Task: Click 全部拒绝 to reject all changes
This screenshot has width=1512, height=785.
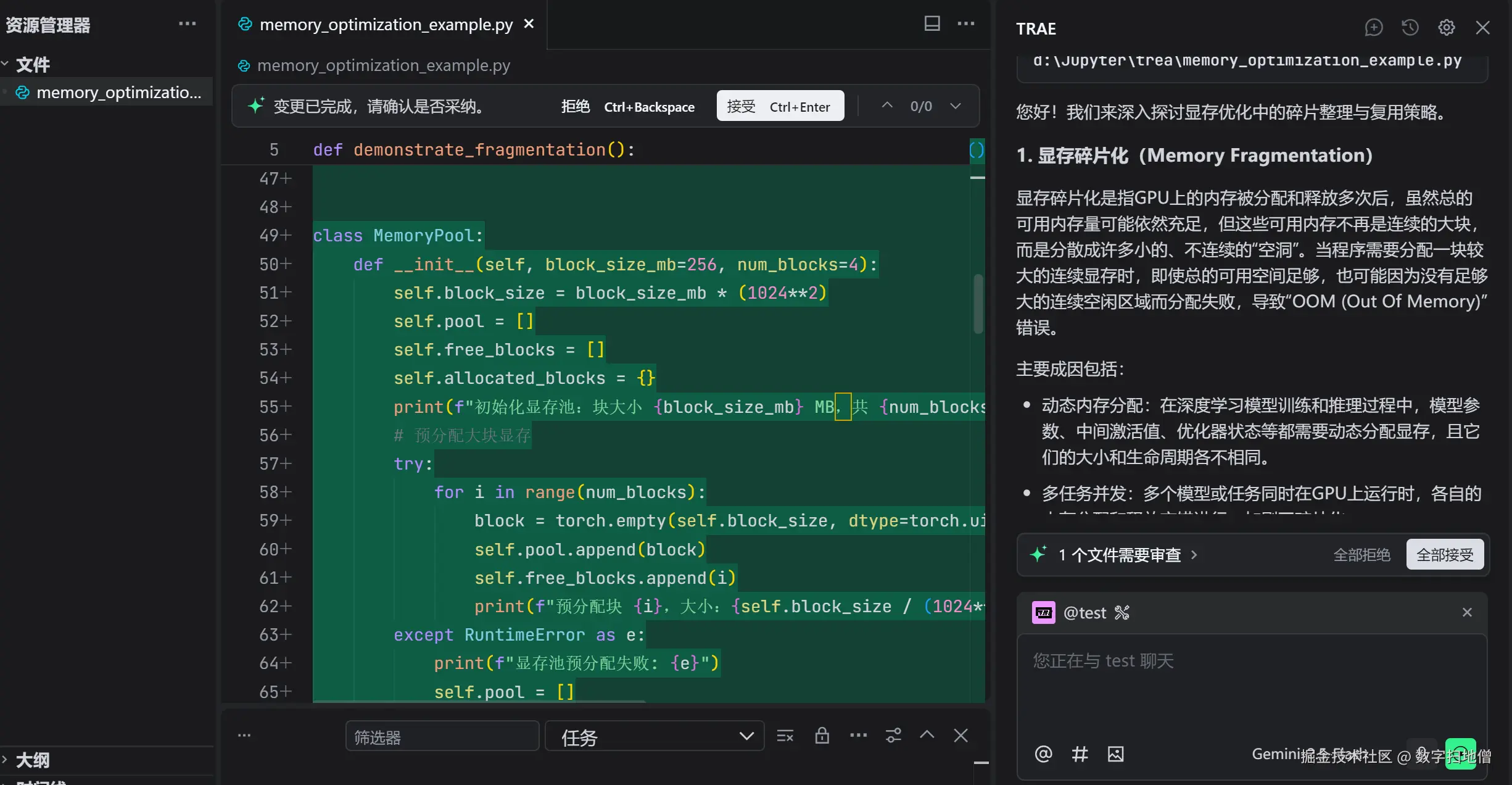Action: pos(1361,555)
